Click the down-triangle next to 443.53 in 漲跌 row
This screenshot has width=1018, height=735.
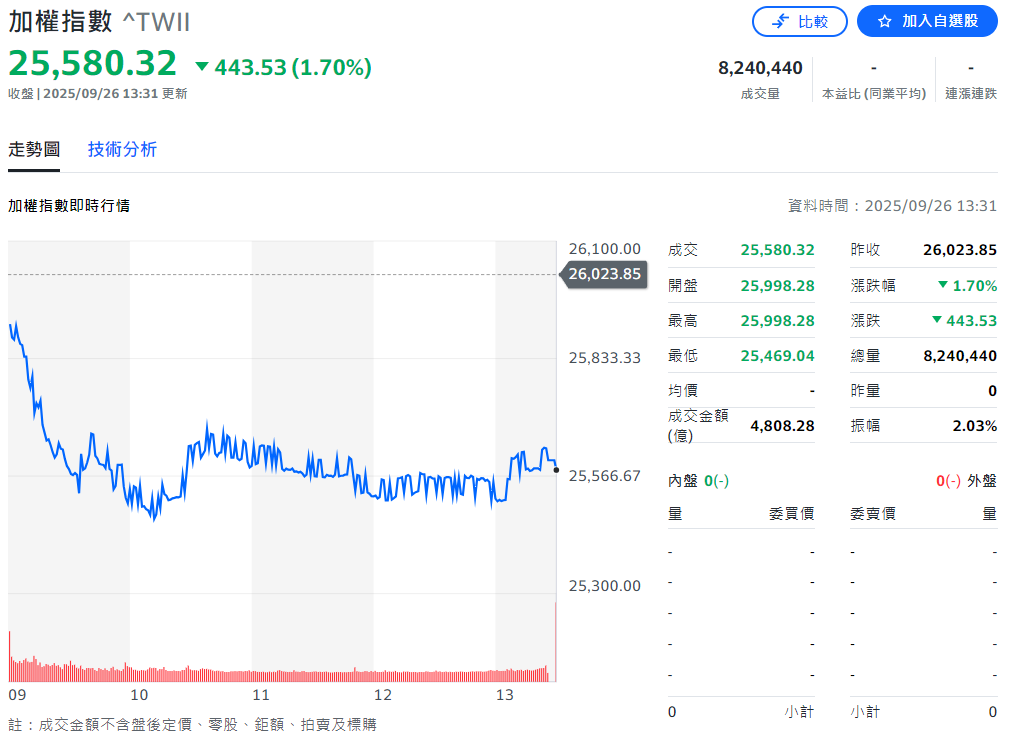click(936, 320)
